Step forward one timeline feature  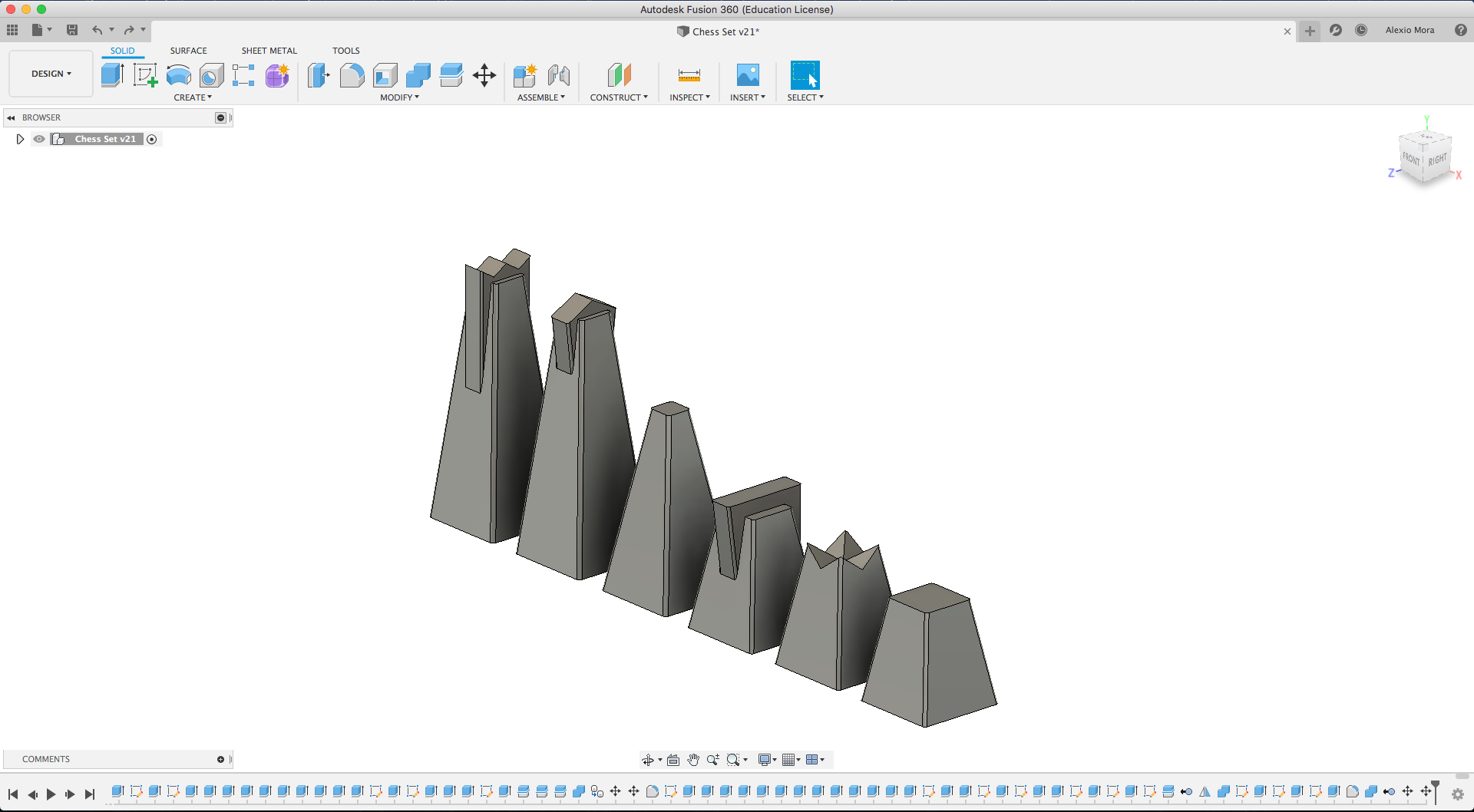[70, 794]
